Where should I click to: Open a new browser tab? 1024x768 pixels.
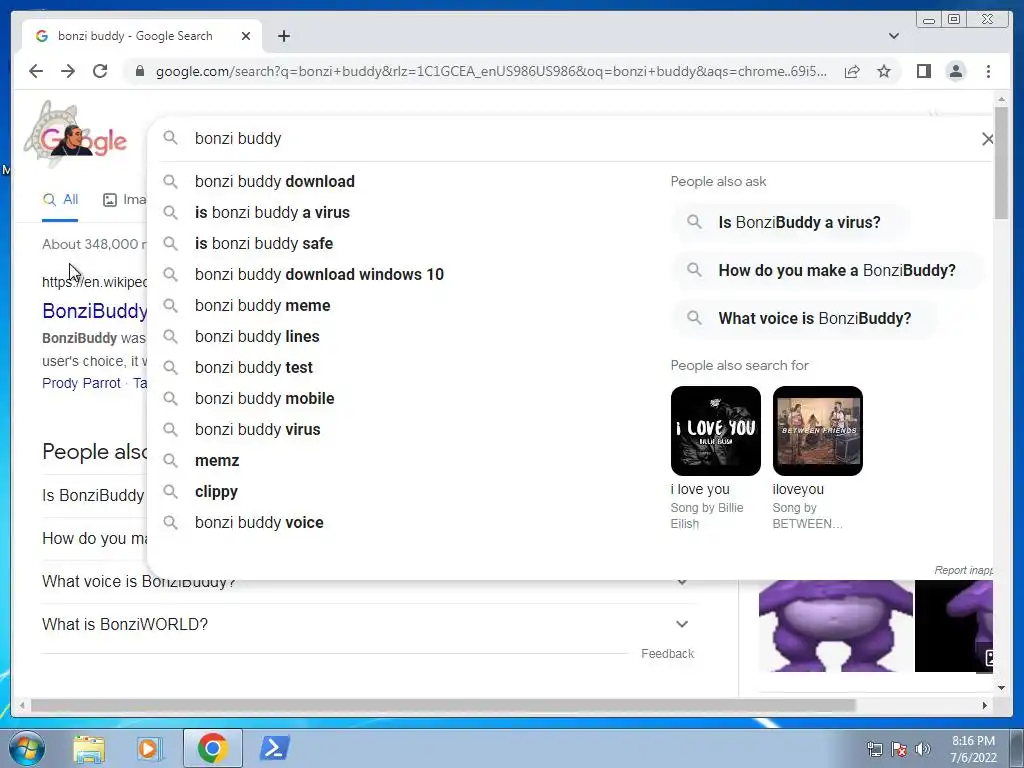click(x=283, y=36)
